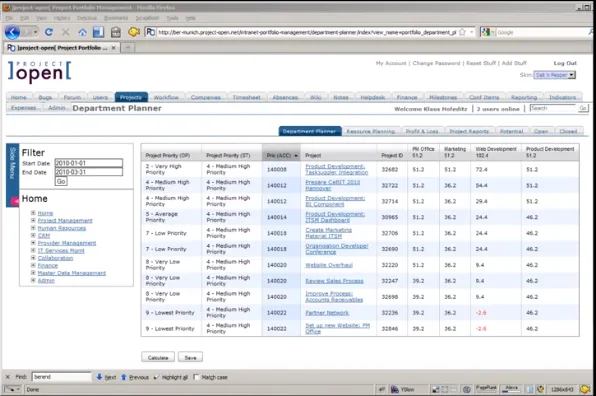Click the YSlow status bar icon
The width and height of the screenshot is (596, 396).
point(395,389)
